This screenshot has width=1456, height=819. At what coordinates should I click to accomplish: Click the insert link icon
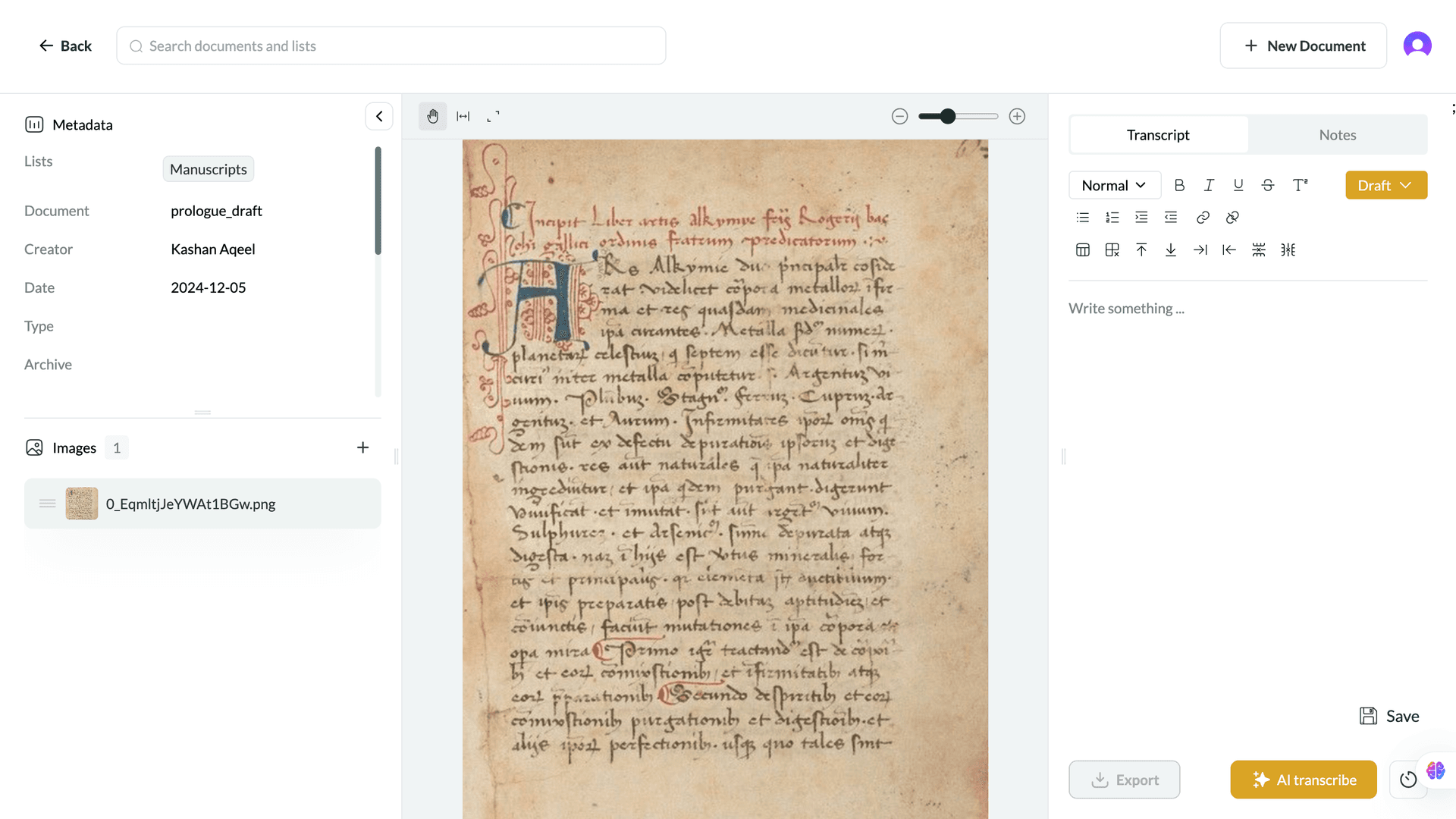(x=1203, y=218)
